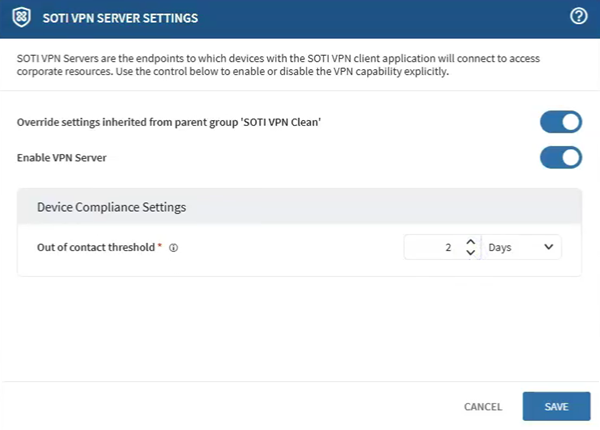Click the chevron arrow on Days dropdown
This screenshot has height=430, width=600.
pyautogui.click(x=548, y=247)
